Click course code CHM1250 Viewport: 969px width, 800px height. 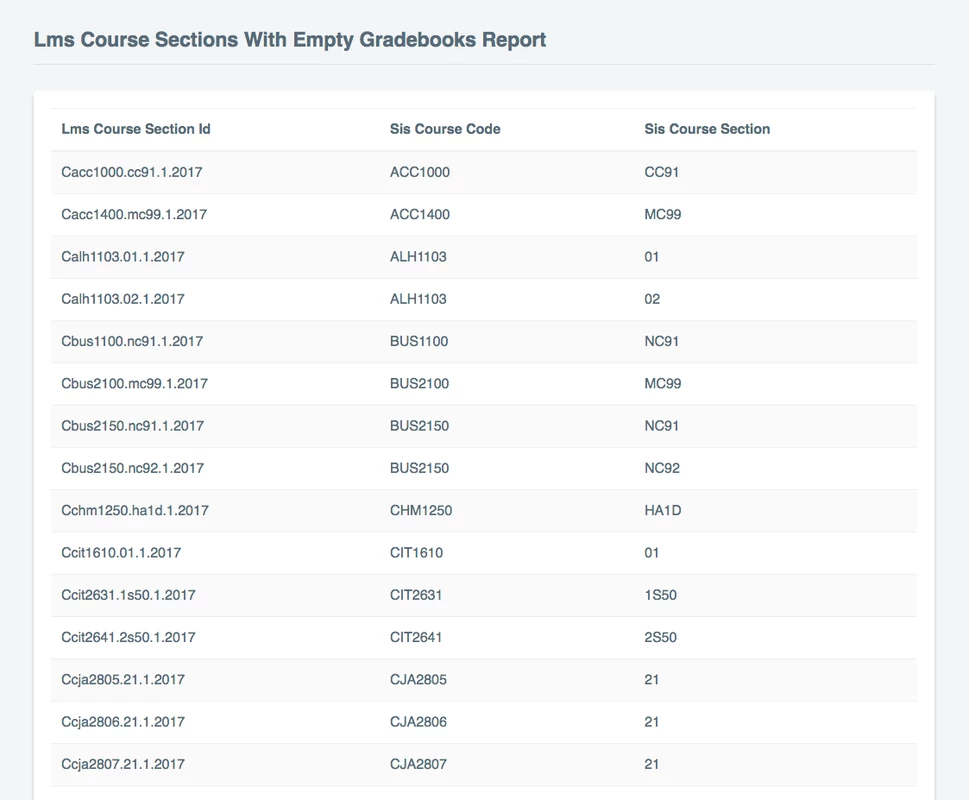tap(421, 511)
